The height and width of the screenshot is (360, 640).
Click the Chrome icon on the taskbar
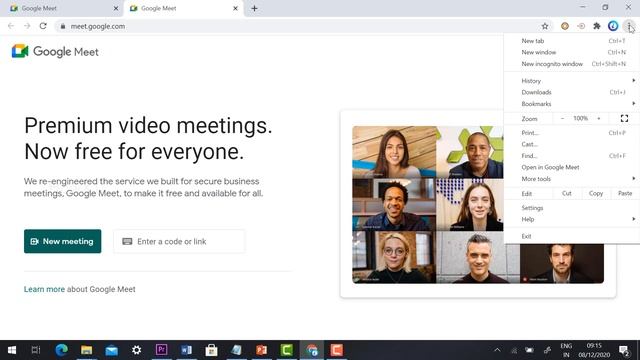pyautogui.click(x=312, y=350)
